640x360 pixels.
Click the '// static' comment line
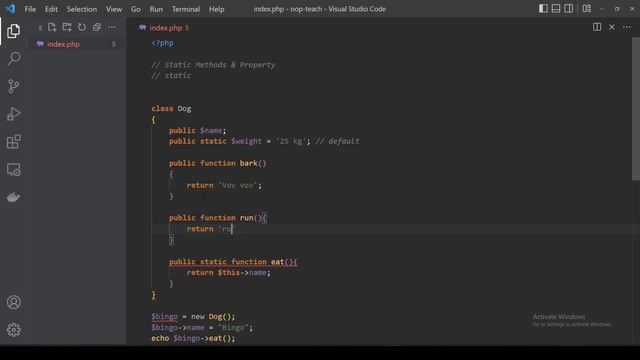click(171, 76)
